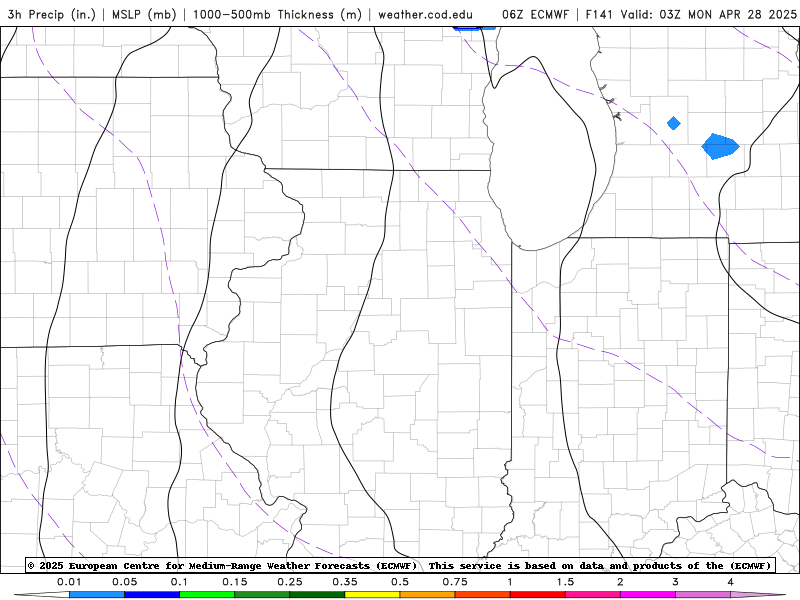Click the ECMWF copyright notice banner
The image size is (800, 600).
pos(400,565)
